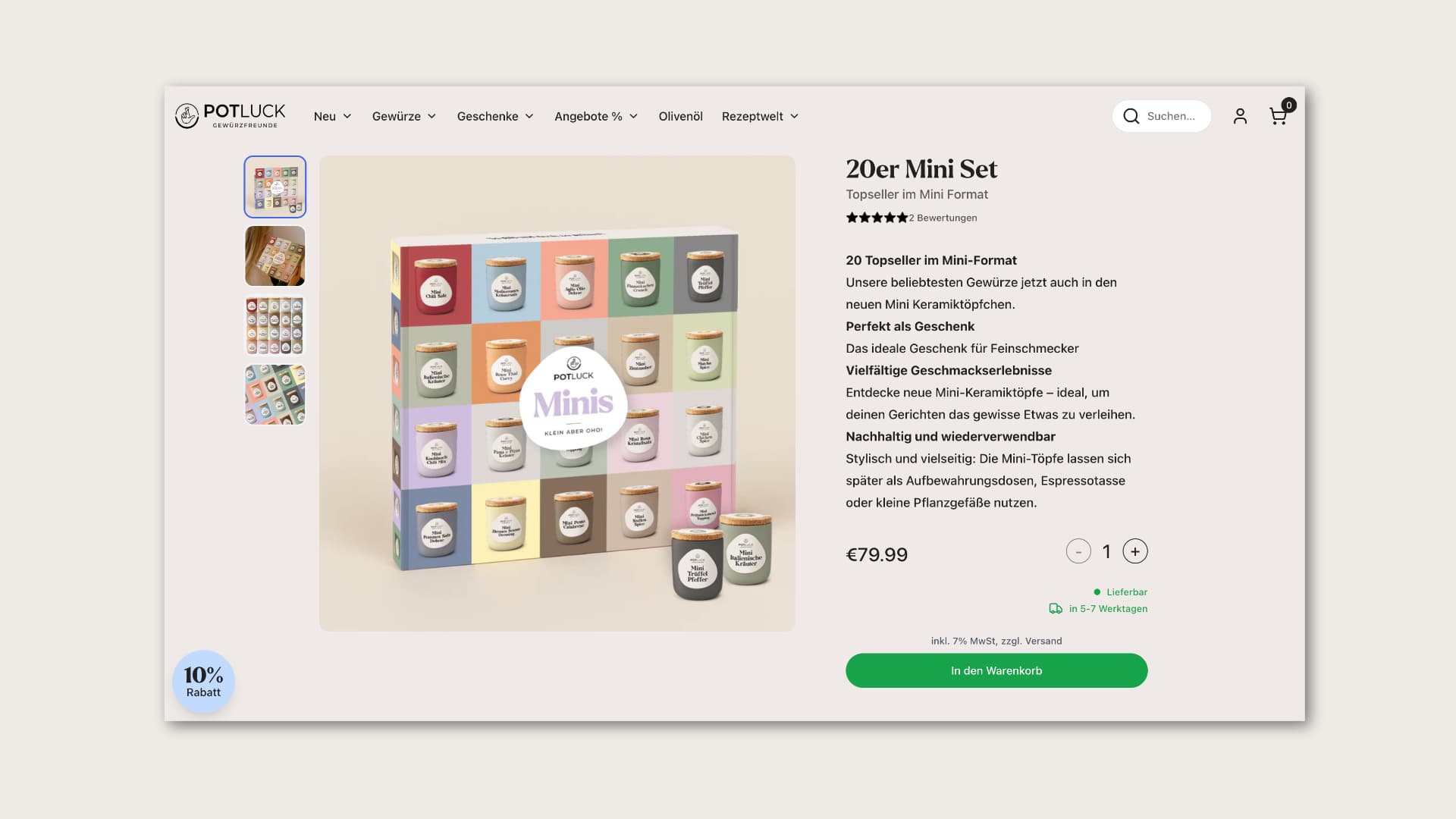Decrease quantity with minus button
Image resolution: width=1456 pixels, height=819 pixels.
point(1078,551)
